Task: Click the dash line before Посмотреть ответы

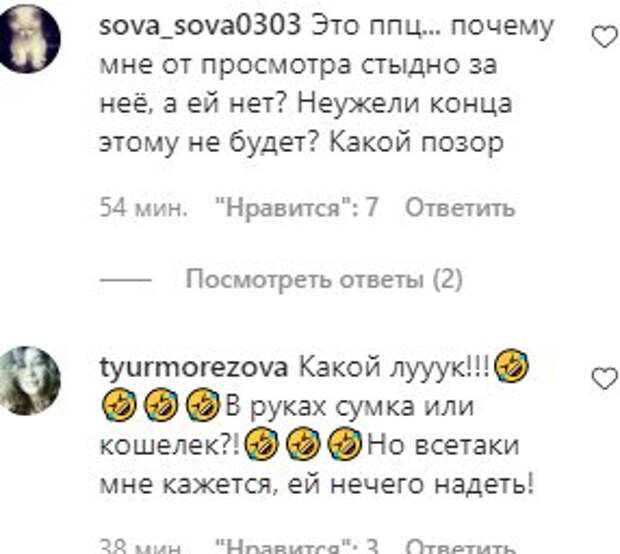Action: click(x=126, y=280)
